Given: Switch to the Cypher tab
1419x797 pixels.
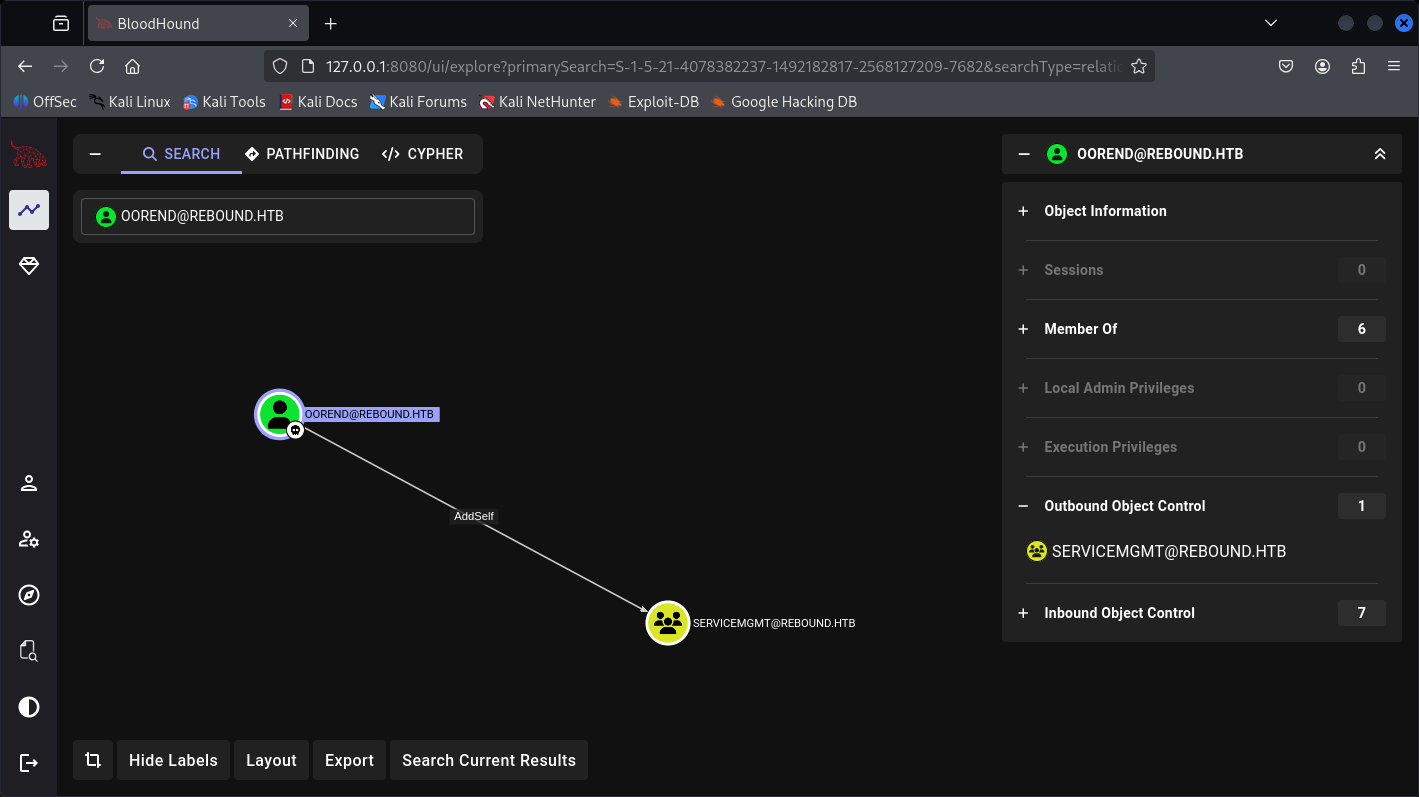Looking at the screenshot, I should click(x=422, y=154).
